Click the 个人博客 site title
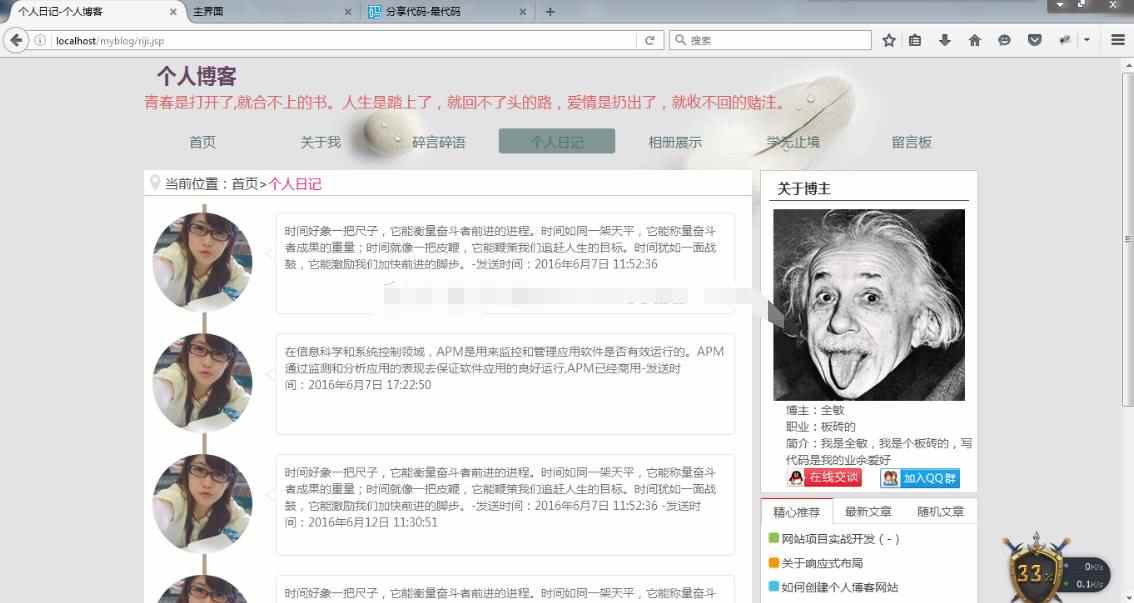 point(197,76)
